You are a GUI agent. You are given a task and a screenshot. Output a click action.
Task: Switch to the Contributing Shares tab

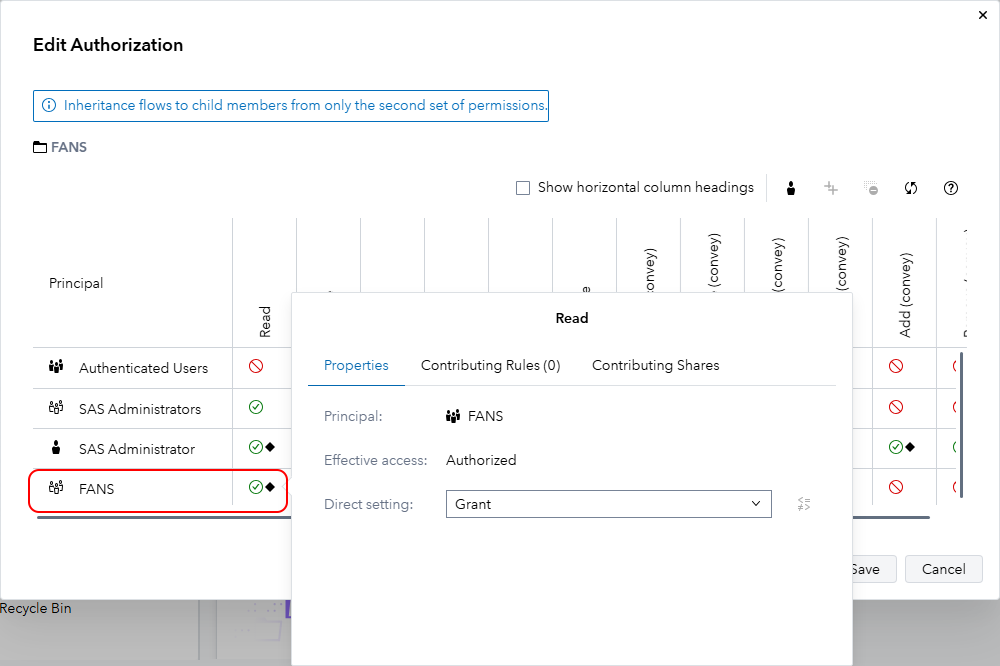(655, 365)
